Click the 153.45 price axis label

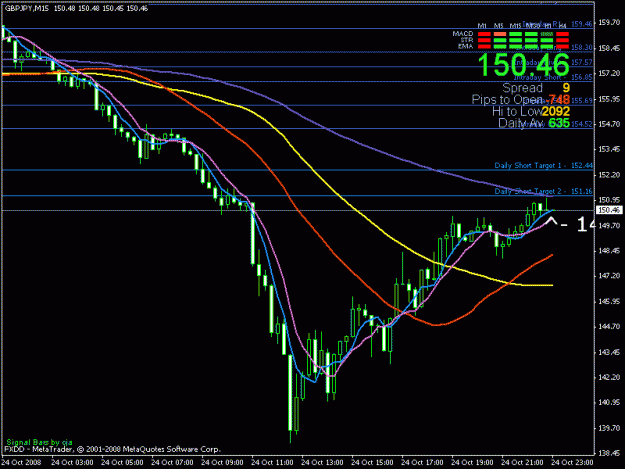(609, 149)
